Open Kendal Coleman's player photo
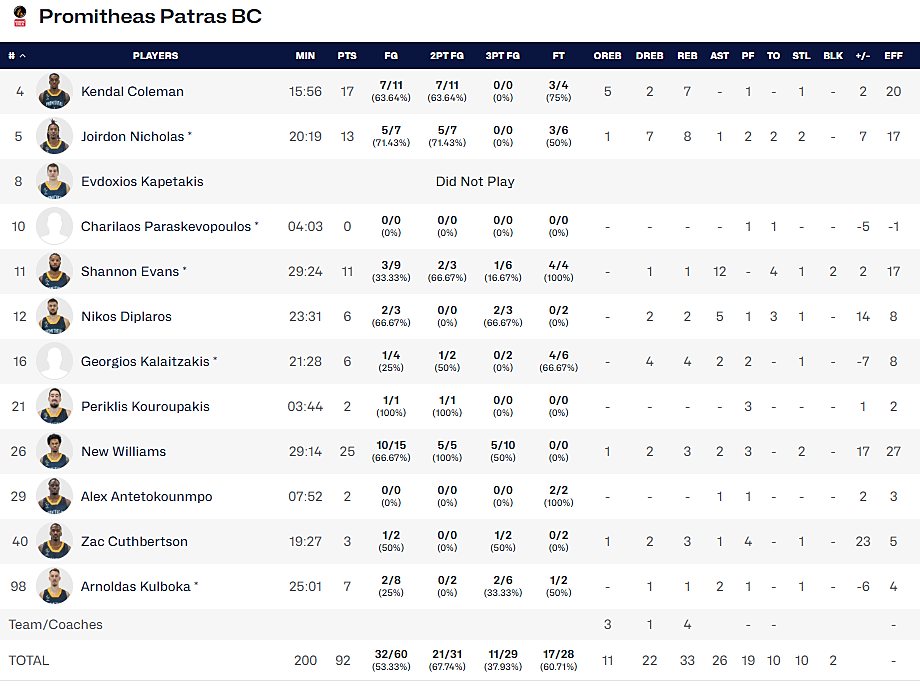 pyautogui.click(x=54, y=91)
